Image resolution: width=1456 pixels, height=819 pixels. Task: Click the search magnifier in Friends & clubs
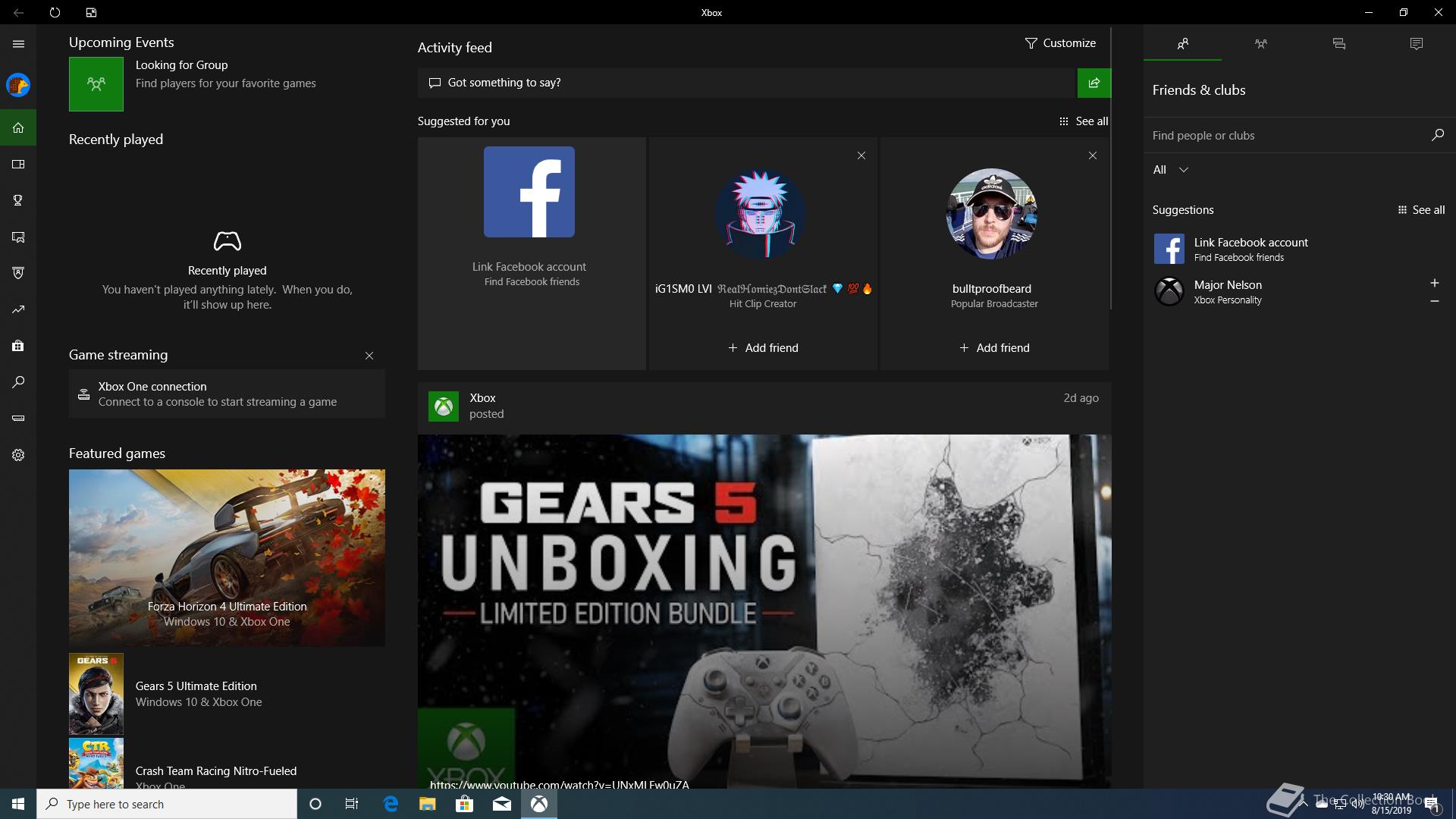point(1437,135)
